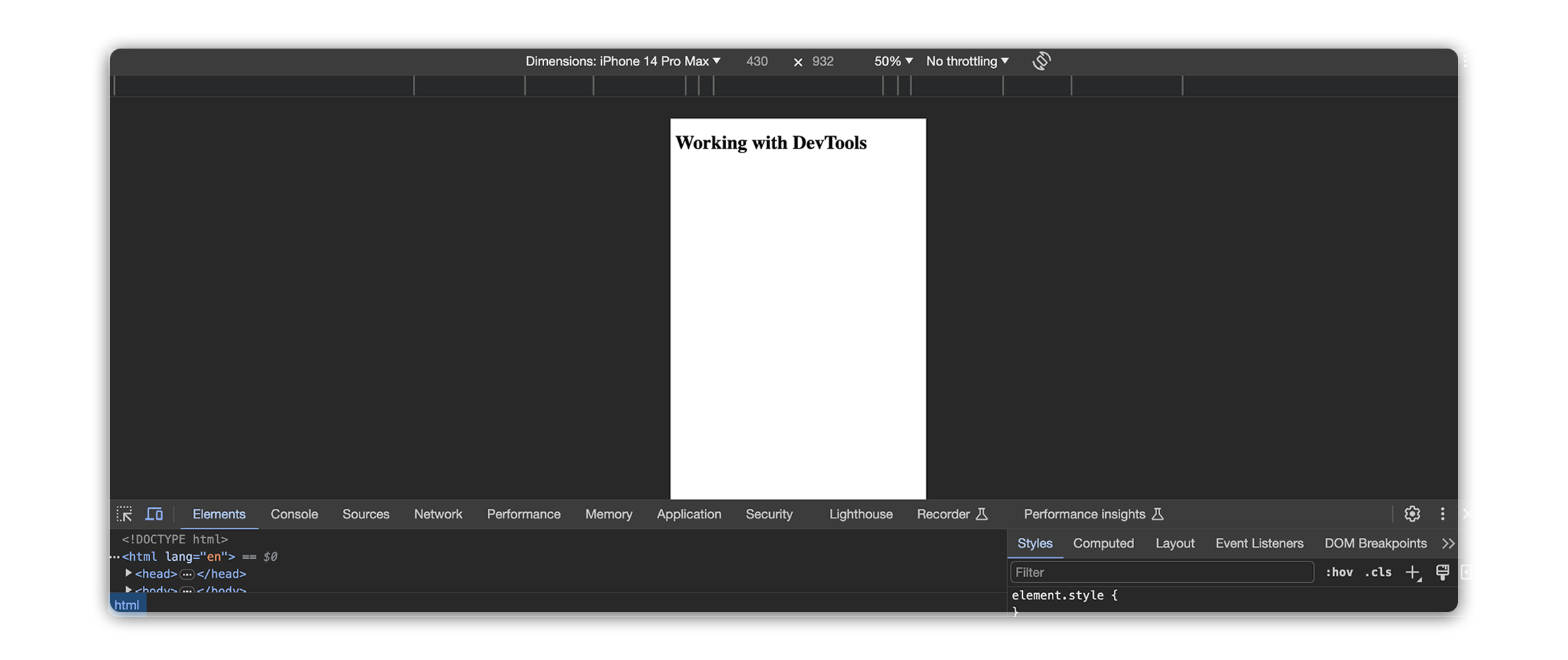Open DevTools settings gear icon
Image resolution: width=1568 pixels, height=660 pixels.
(x=1411, y=514)
